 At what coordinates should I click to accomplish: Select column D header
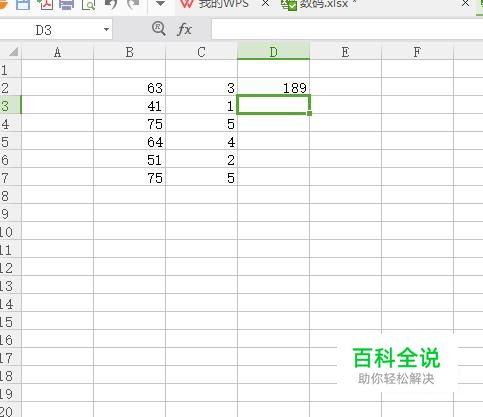pyautogui.click(x=273, y=52)
